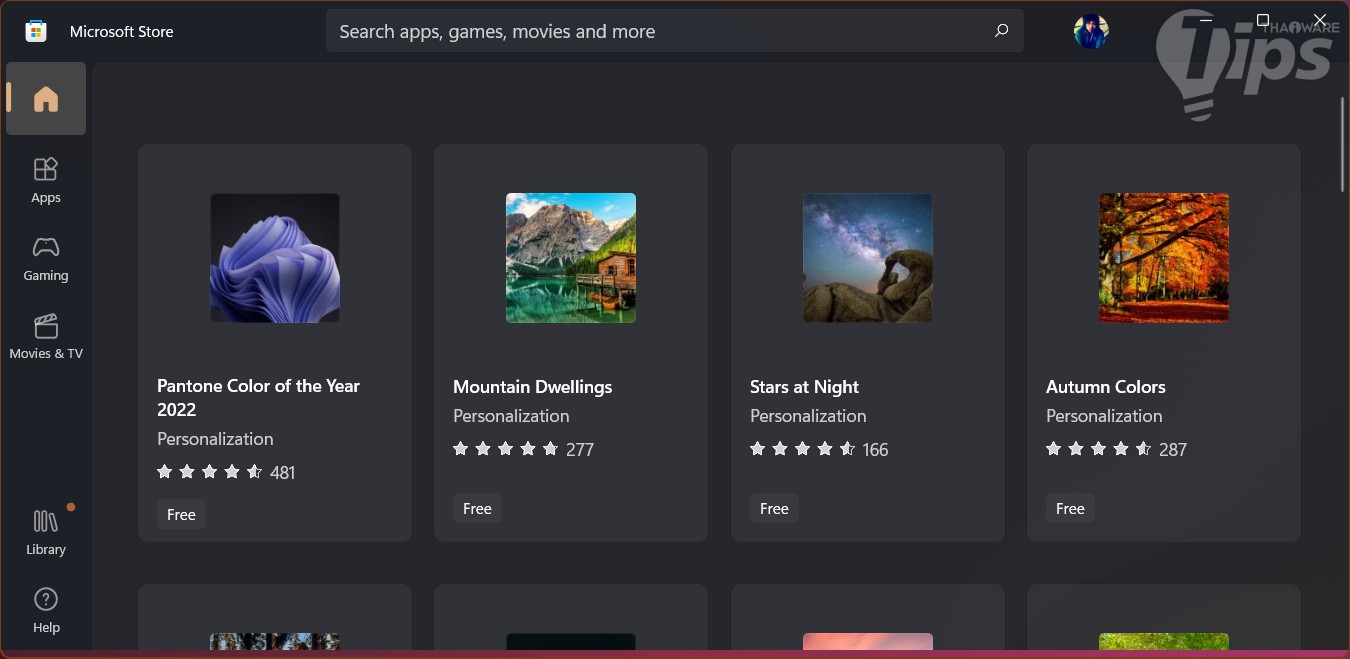Viewport: 1350px width, 659px height.
Task: Click the Microsoft Store title text
Action: click(122, 32)
